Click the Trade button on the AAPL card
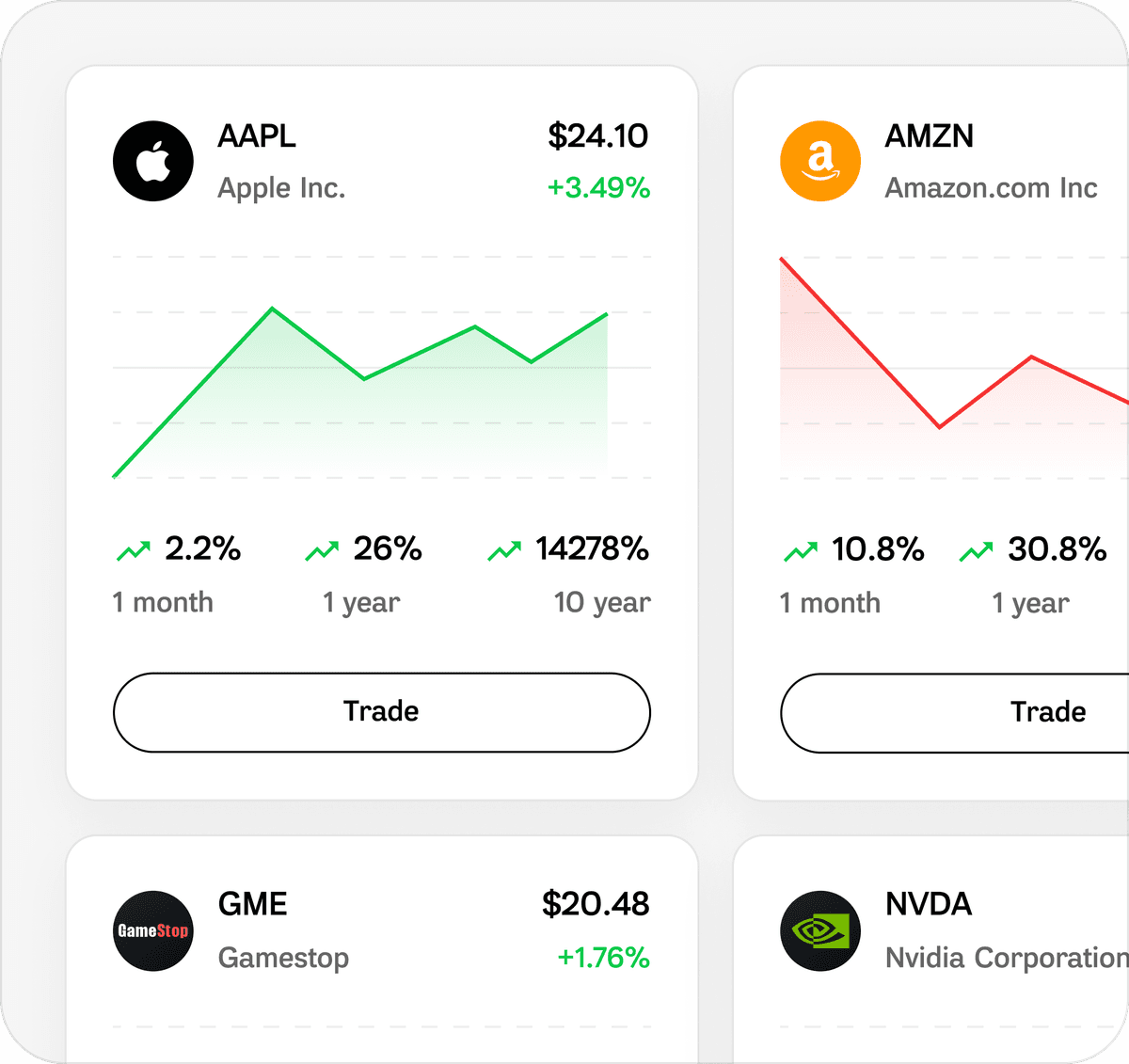 point(381,712)
